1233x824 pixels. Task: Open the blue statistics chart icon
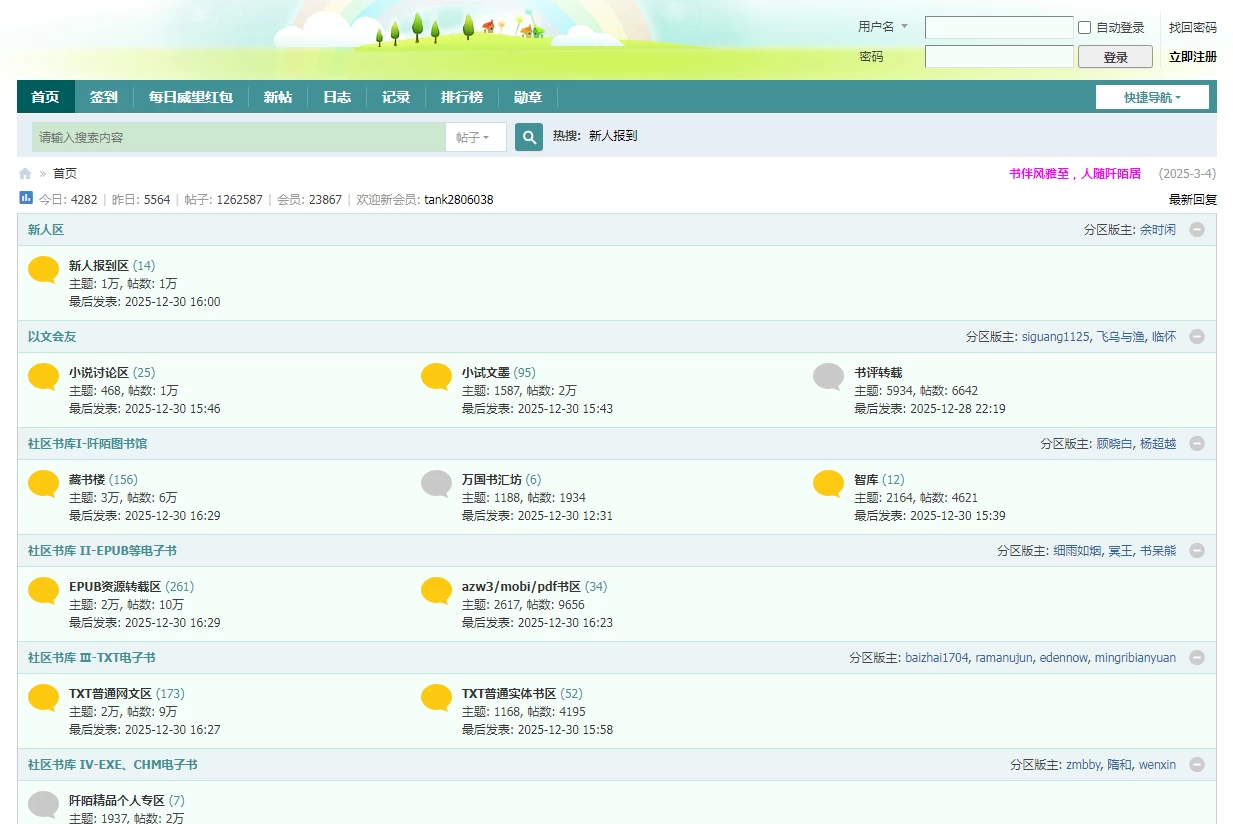(x=26, y=198)
